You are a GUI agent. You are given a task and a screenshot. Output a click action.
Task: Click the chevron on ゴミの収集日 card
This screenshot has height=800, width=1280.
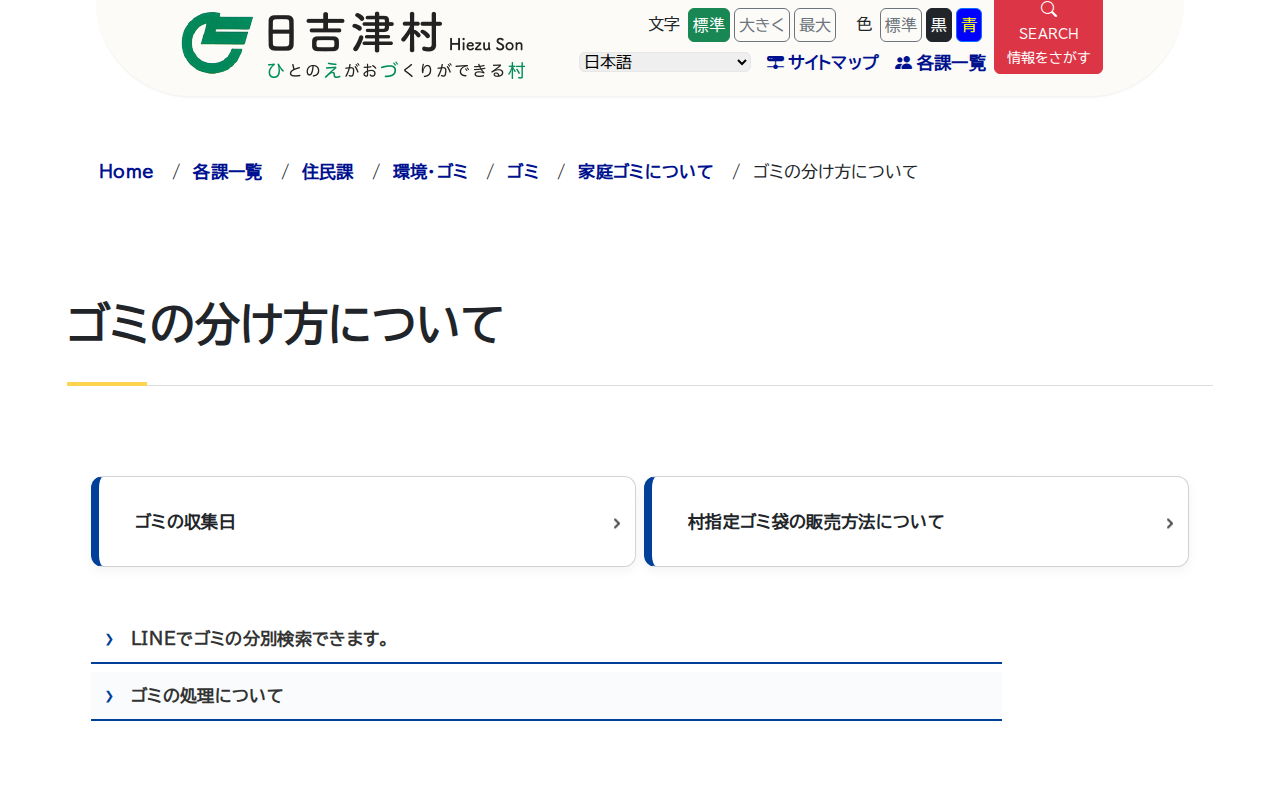[x=617, y=523]
